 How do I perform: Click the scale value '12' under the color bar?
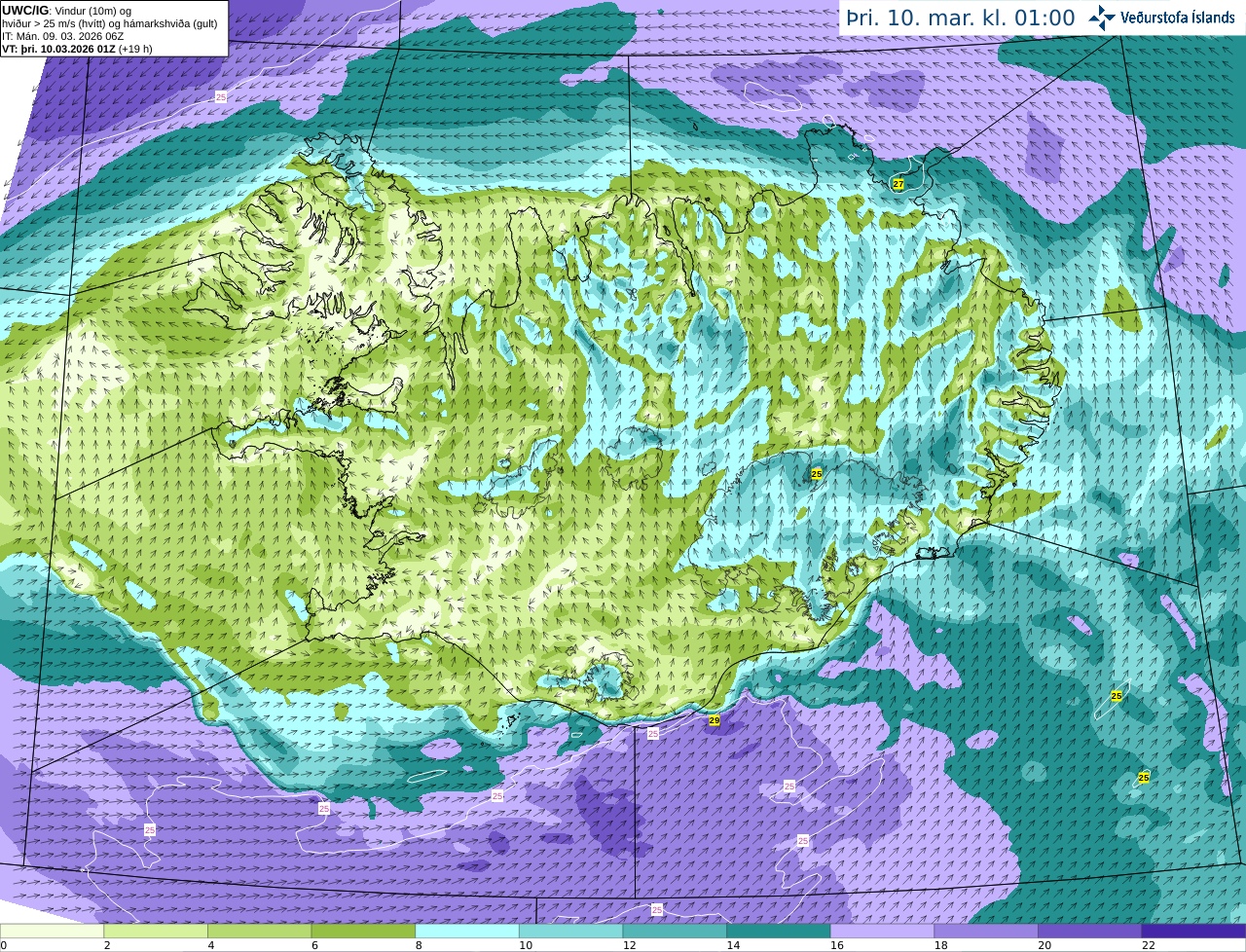(x=630, y=945)
